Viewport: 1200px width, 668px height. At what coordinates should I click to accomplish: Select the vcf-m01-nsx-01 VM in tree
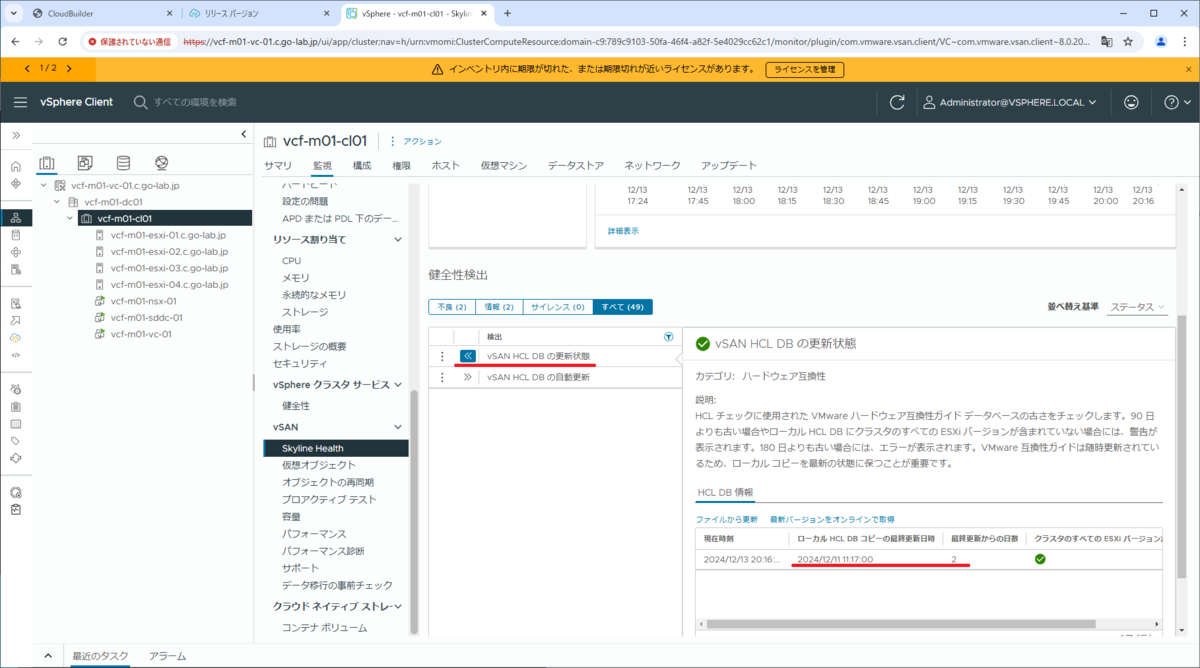click(143, 301)
